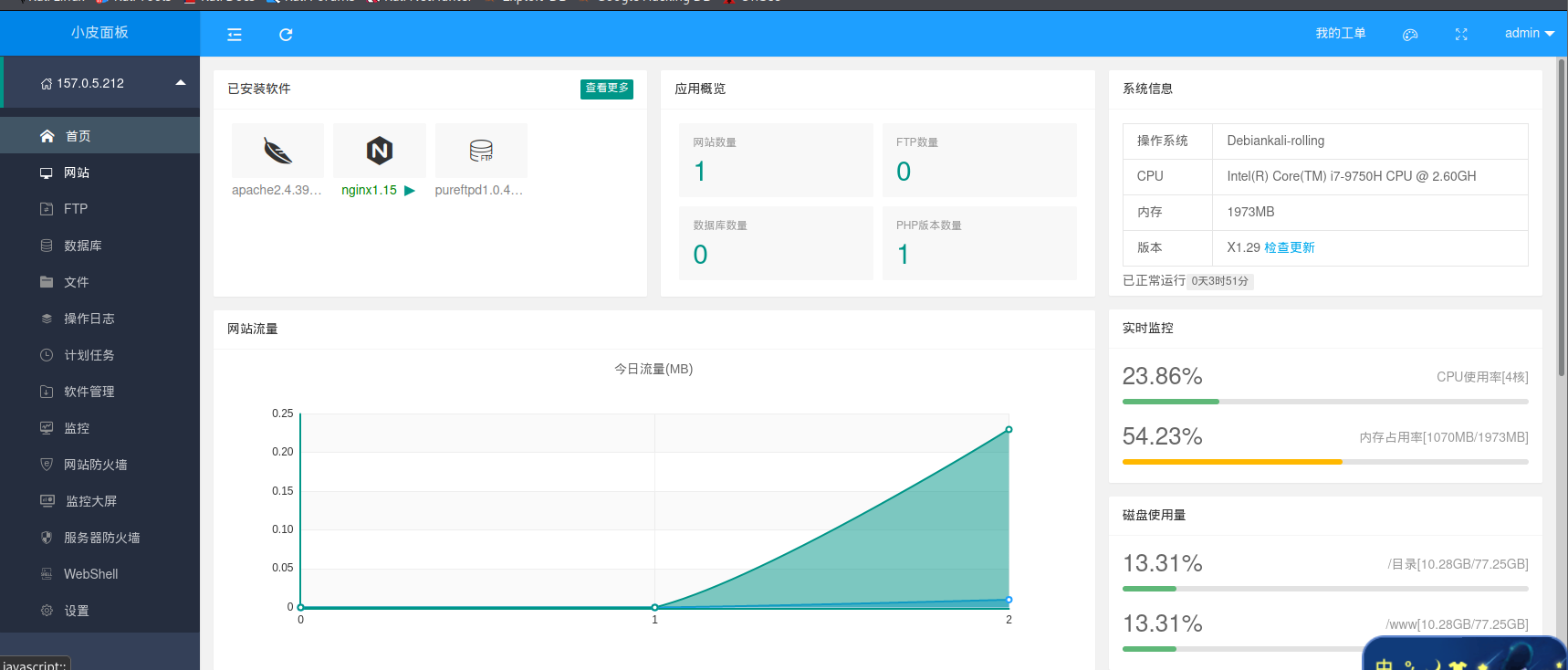The image size is (1568, 670).
Task: Click the 今日流量(MB) chart title
Action: click(653, 369)
